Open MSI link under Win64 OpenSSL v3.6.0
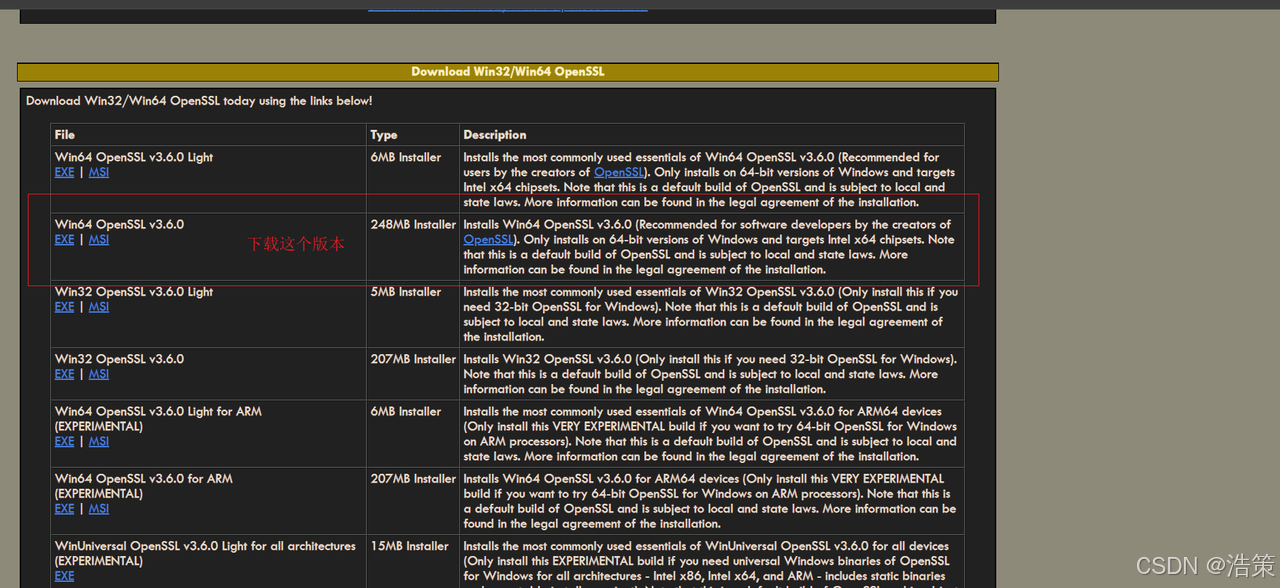Viewport: 1280px width, 588px height. (x=99, y=239)
